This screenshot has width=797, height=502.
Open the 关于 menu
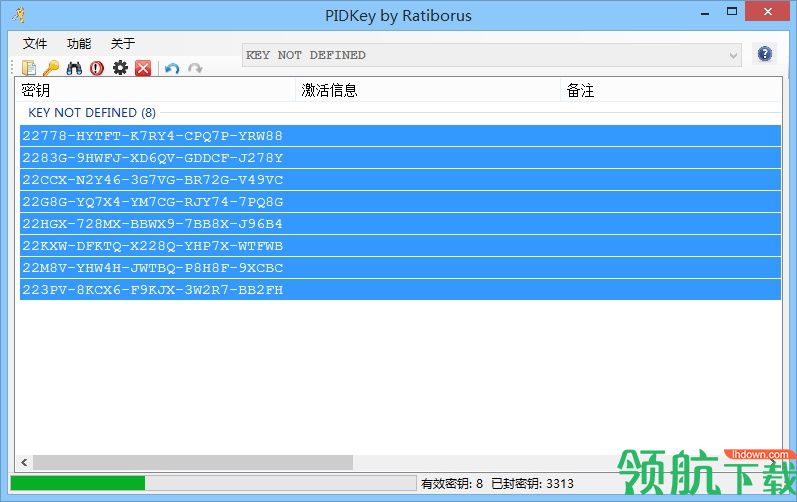(123, 44)
